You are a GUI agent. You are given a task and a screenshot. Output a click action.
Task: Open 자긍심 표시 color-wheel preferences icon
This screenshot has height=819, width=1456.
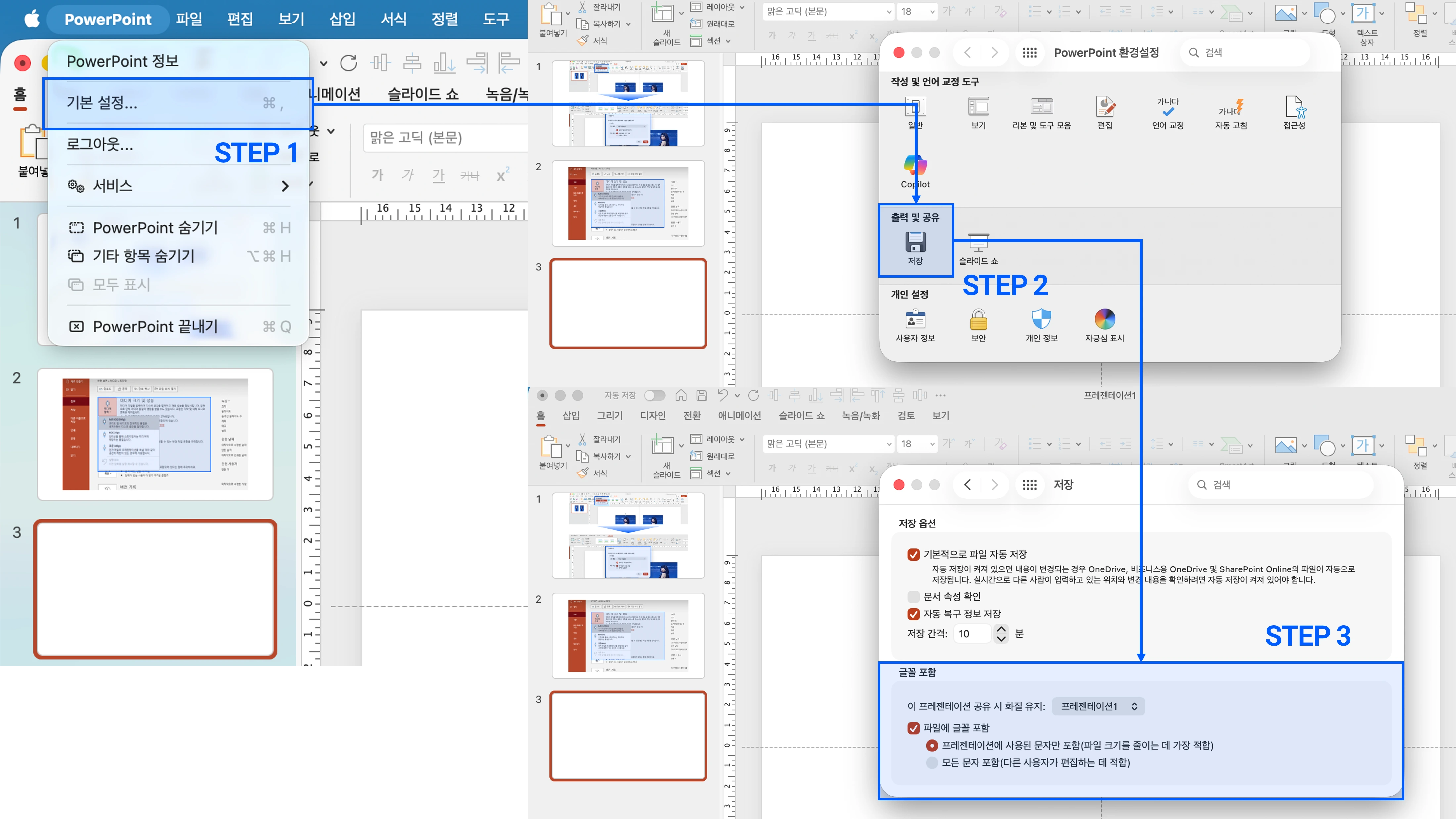pos(1105,319)
